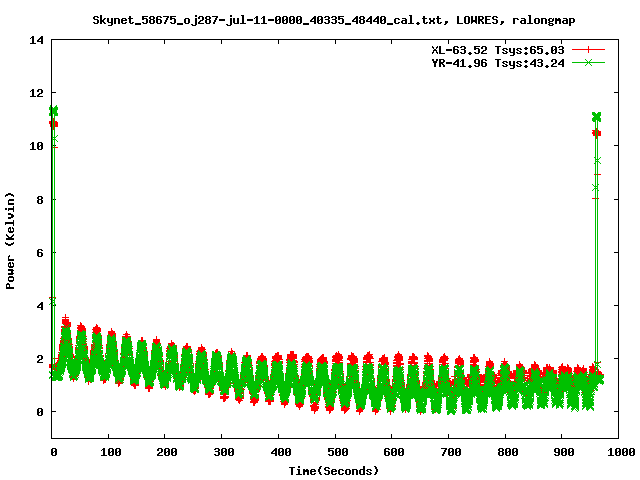
Task: Click the y-axis tick label '6'
Action: click(x=40, y=253)
